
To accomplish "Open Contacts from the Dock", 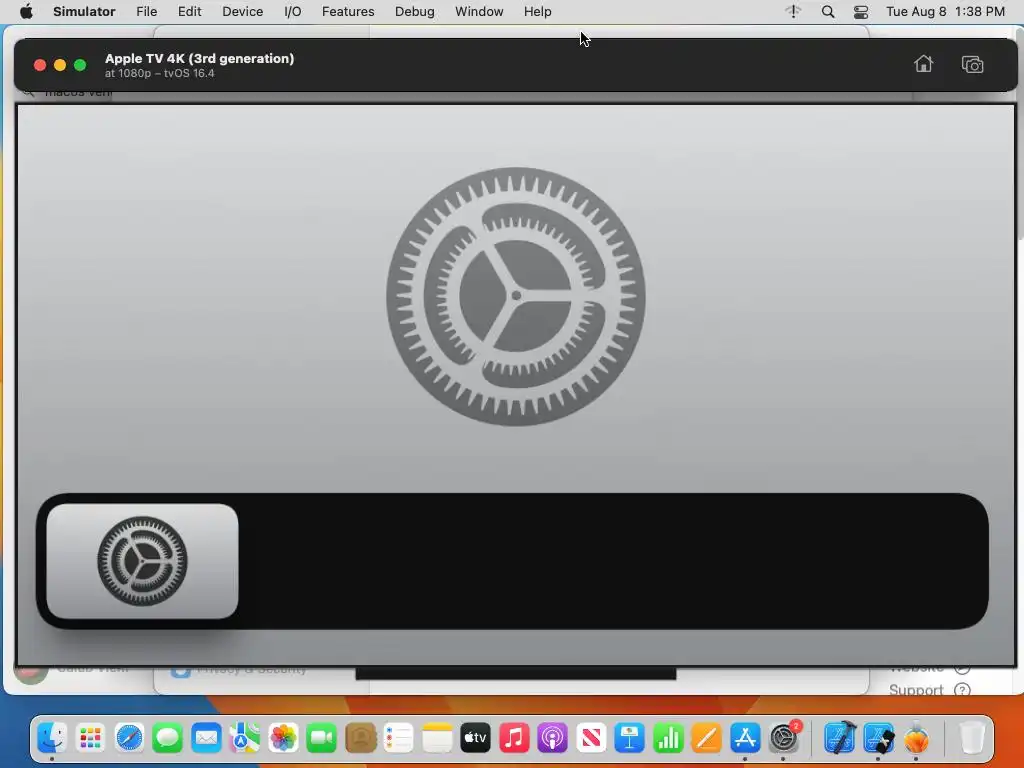I will [x=360, y=738].
